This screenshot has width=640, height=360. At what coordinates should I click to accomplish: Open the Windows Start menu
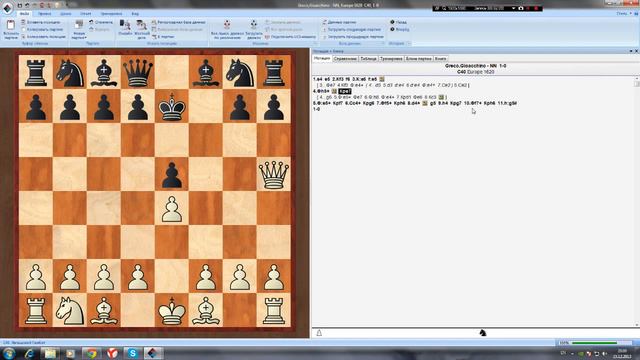click(9, 353)
